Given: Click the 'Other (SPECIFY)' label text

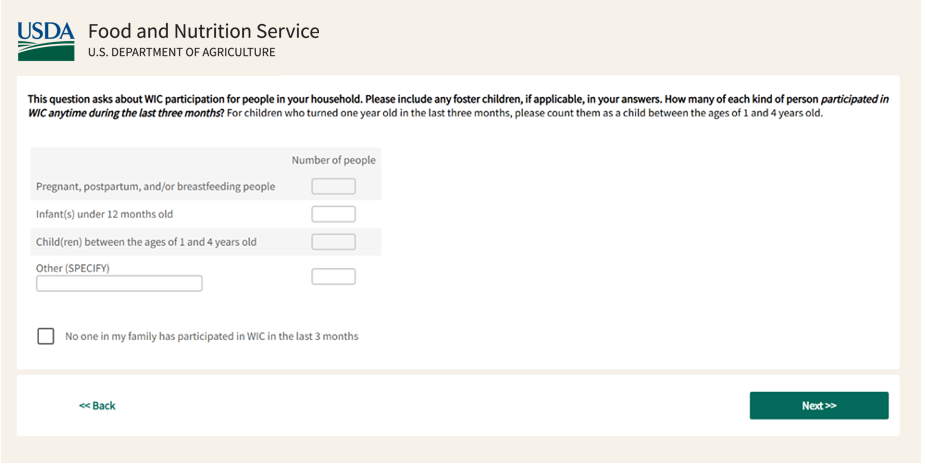Looking at the screenshot, I should tap(72, 268).
